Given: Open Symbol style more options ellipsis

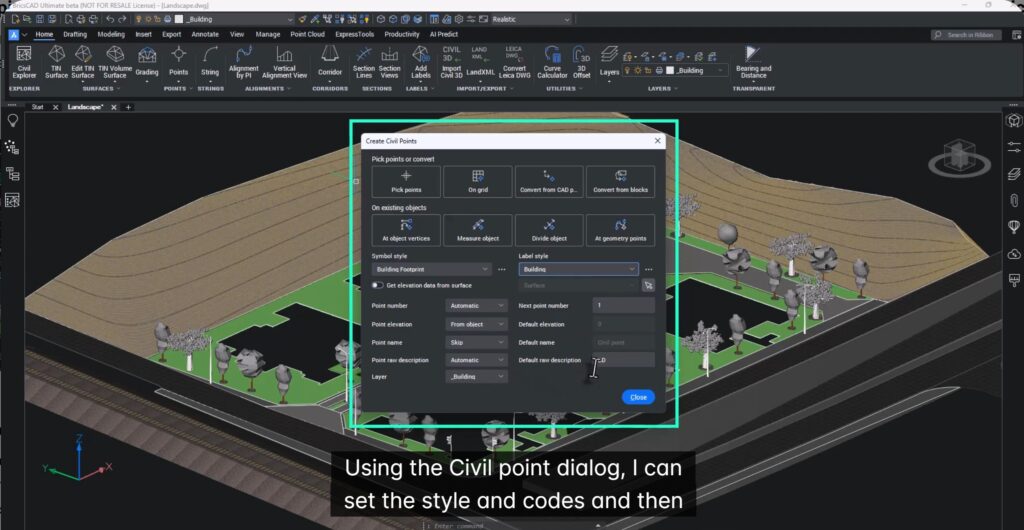Looking at the screenshot, I should pyautogui.click(x=502, y=269).
